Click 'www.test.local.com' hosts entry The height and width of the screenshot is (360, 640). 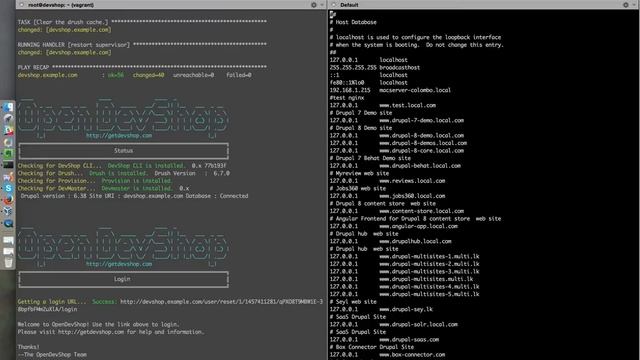click(x=407, y=105)
